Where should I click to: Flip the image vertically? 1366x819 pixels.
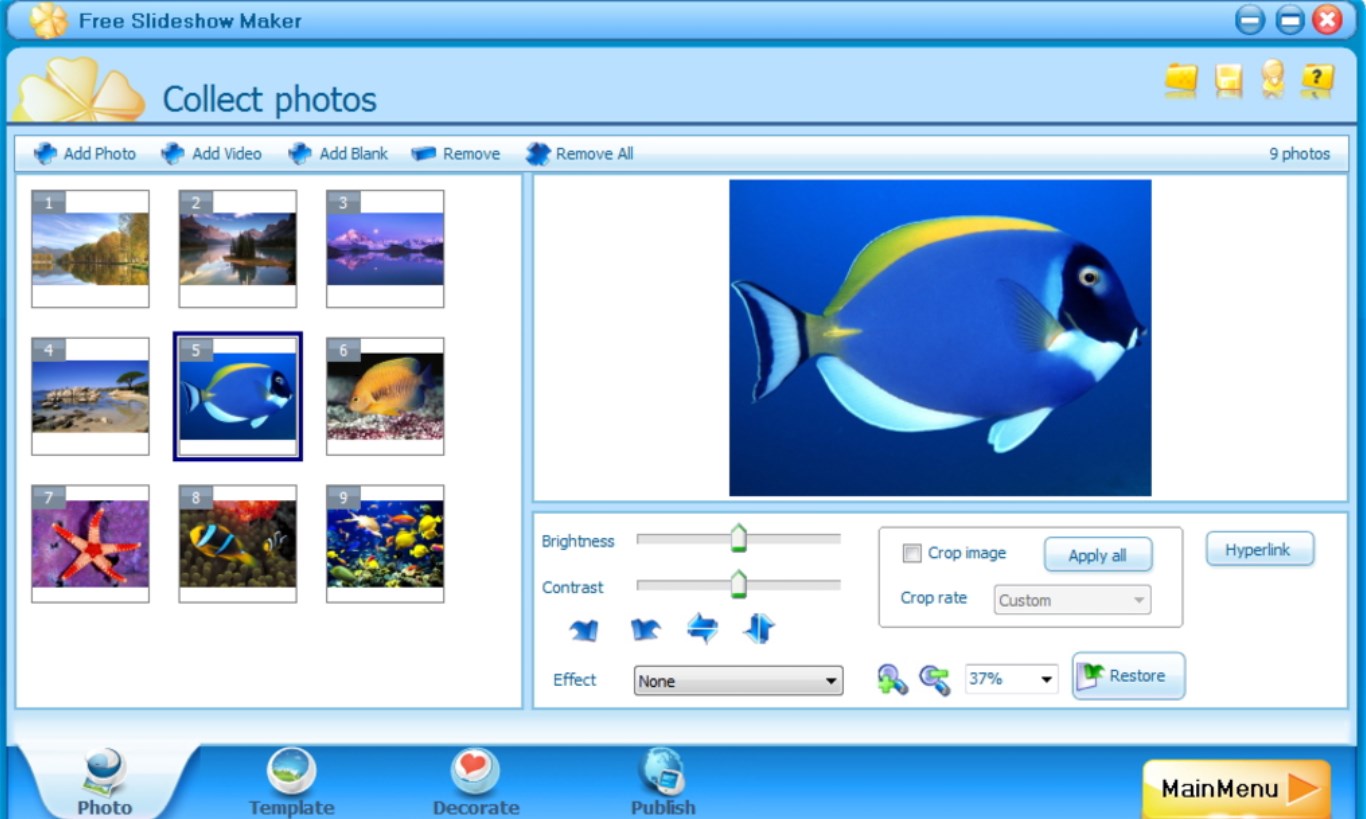(x=759, y=629)
